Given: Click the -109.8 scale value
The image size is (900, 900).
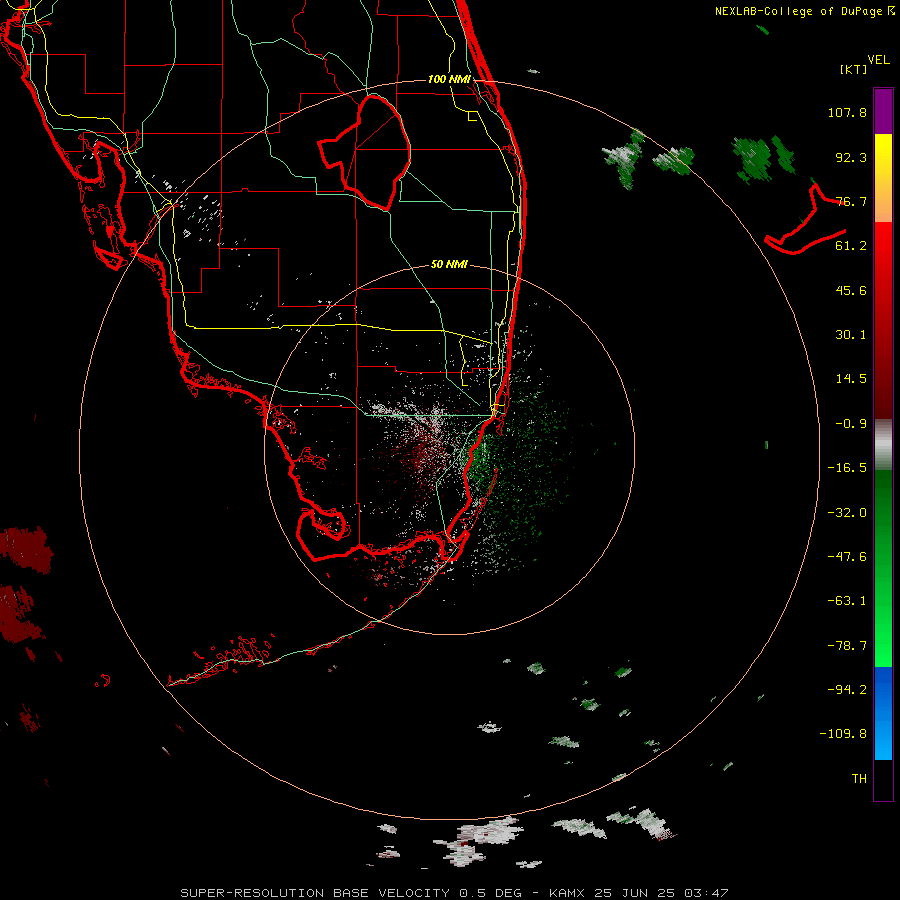Looking at the screenshot, I should point(843,734).
